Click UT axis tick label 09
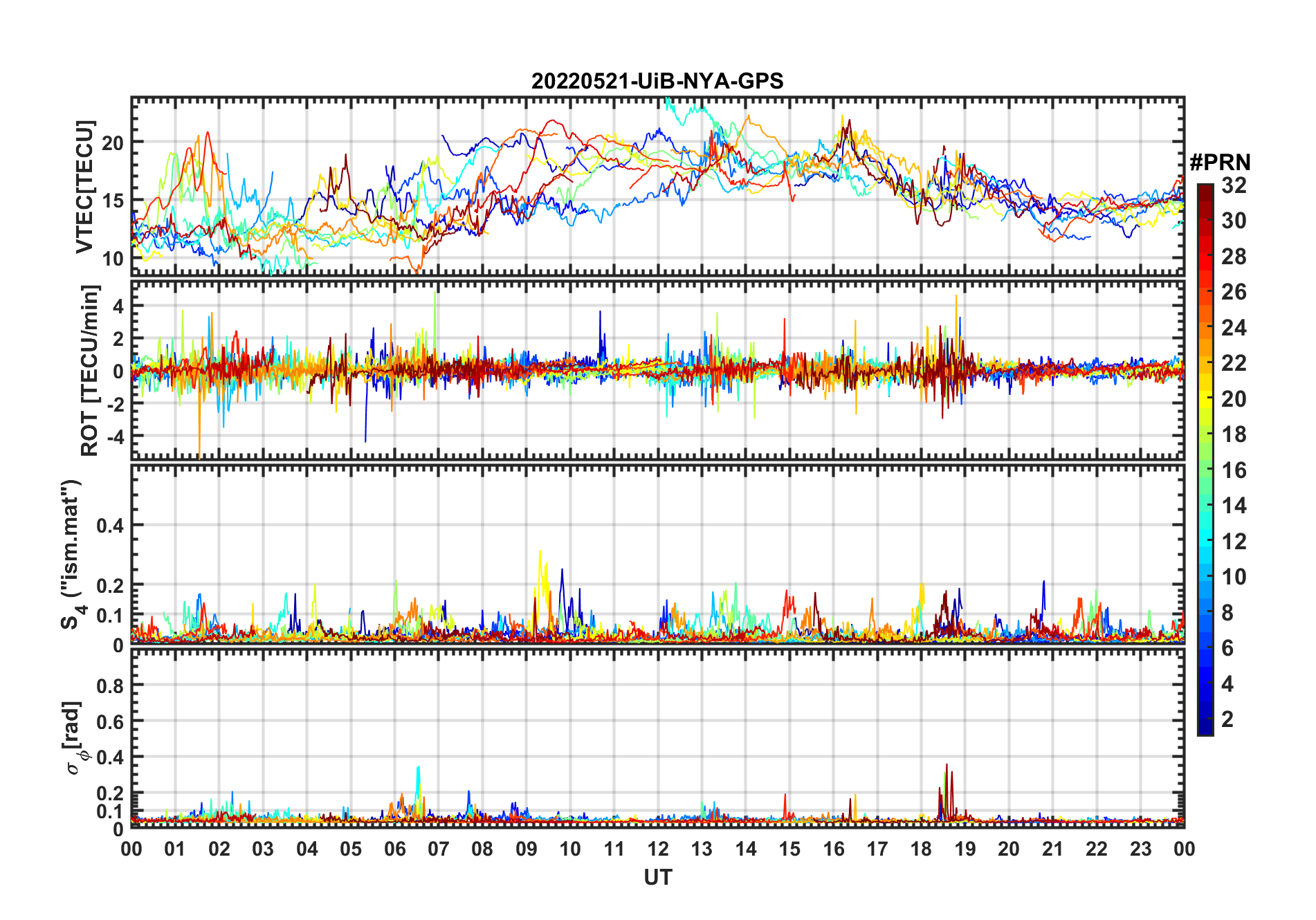1316x920 pixels. [x=527, y=849]
